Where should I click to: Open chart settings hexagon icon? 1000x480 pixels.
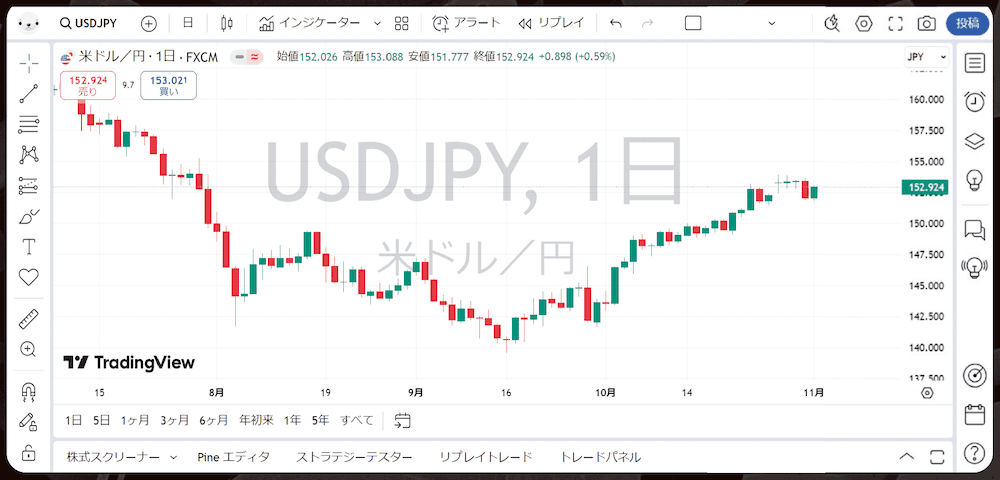pyautogui.click(x=864, y=24)
